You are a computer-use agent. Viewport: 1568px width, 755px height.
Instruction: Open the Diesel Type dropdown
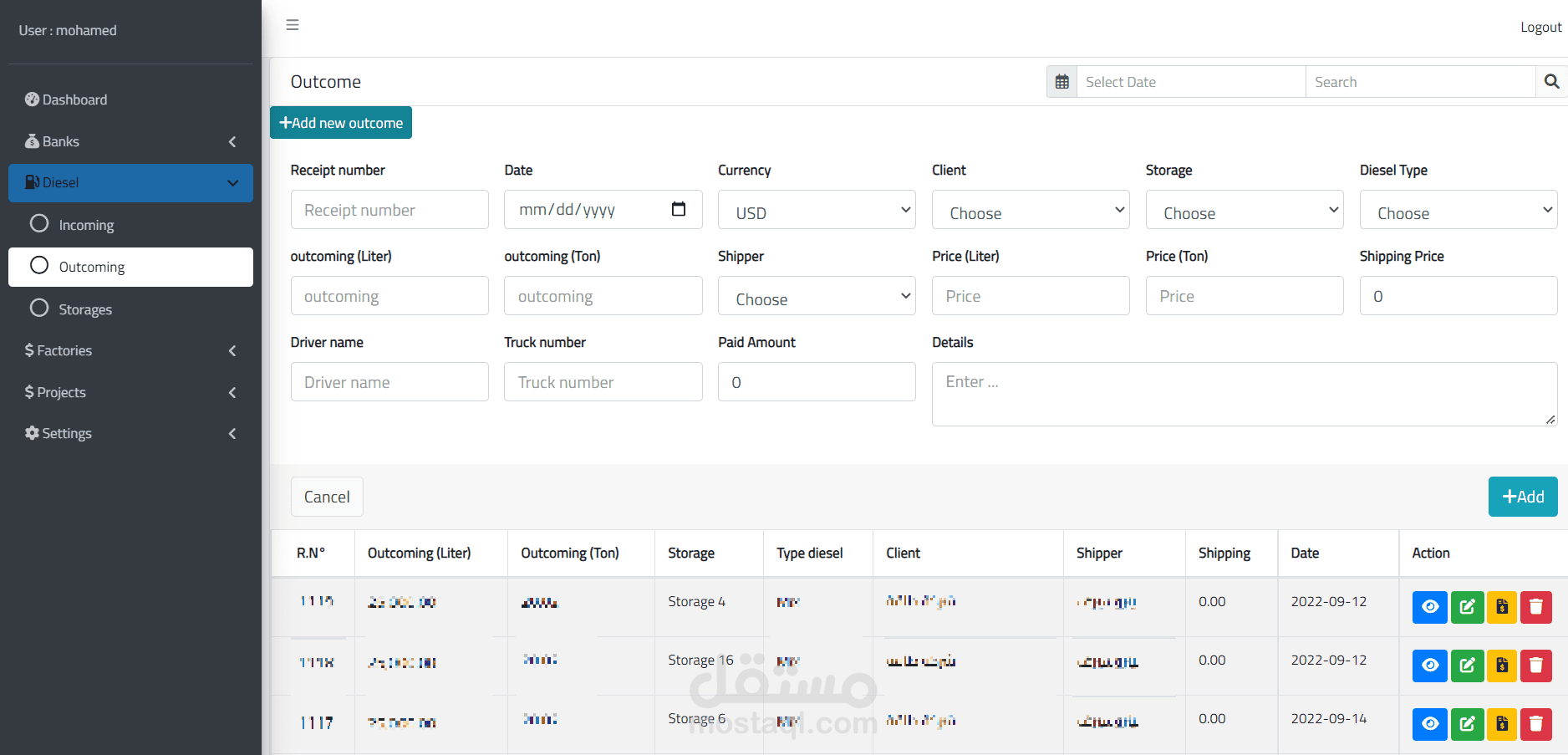pyautogui.click(x=1458, y=210)
